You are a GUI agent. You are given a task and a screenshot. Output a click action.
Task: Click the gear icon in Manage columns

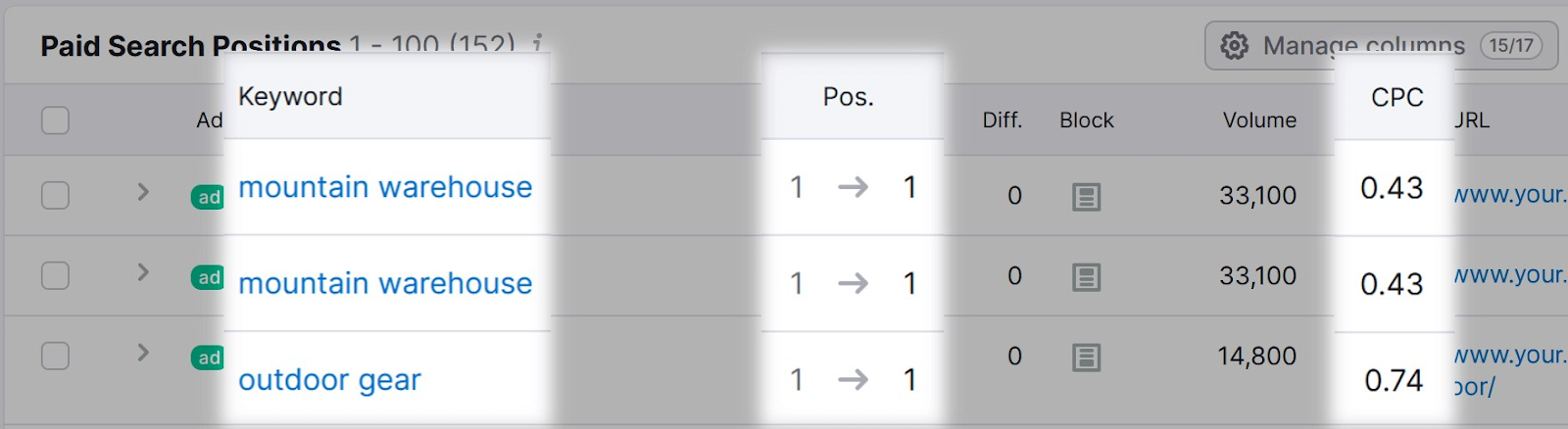click(1235, 45)
